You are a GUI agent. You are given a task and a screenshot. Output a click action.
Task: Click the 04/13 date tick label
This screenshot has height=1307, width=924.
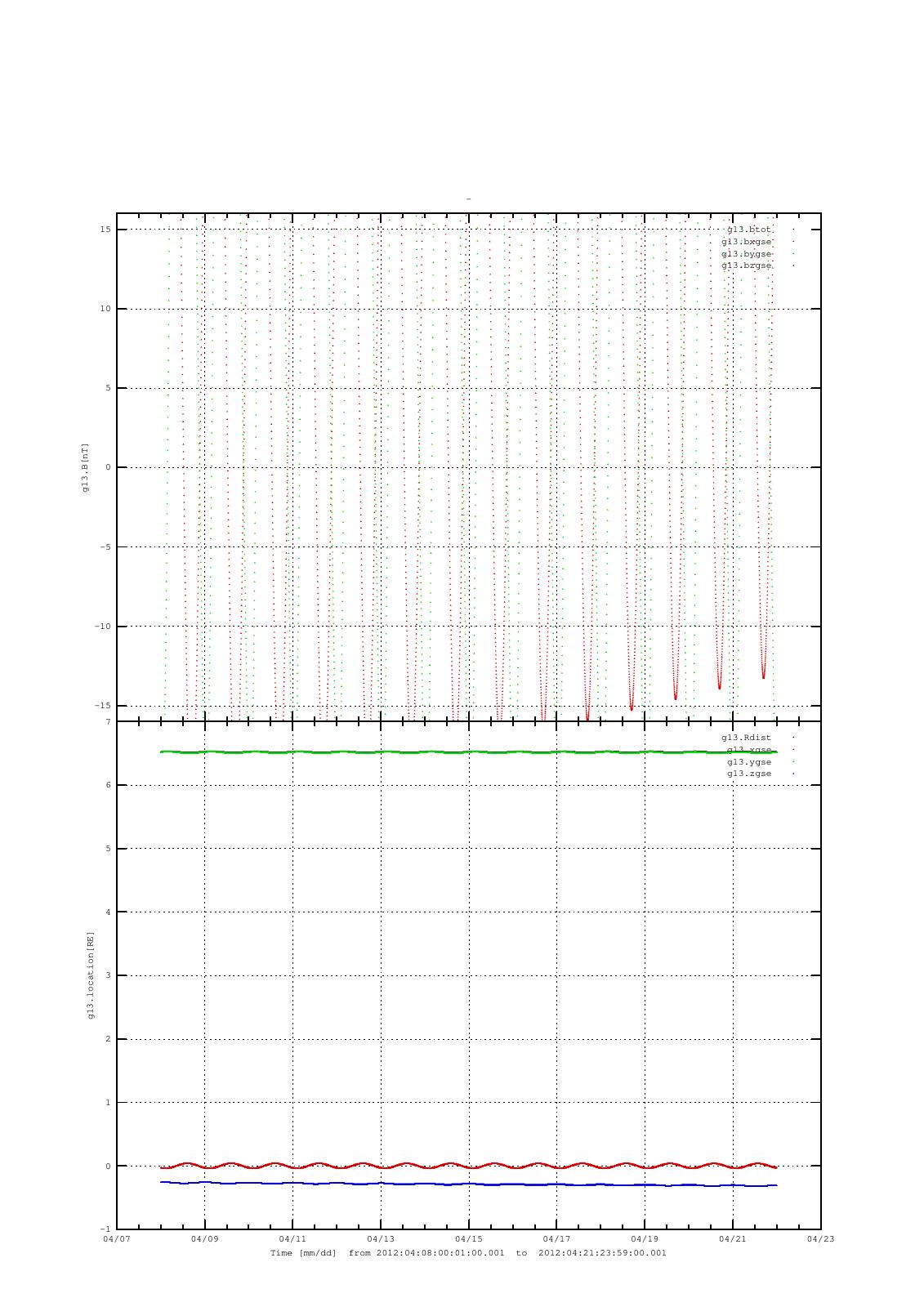(x=381, y=1239)
